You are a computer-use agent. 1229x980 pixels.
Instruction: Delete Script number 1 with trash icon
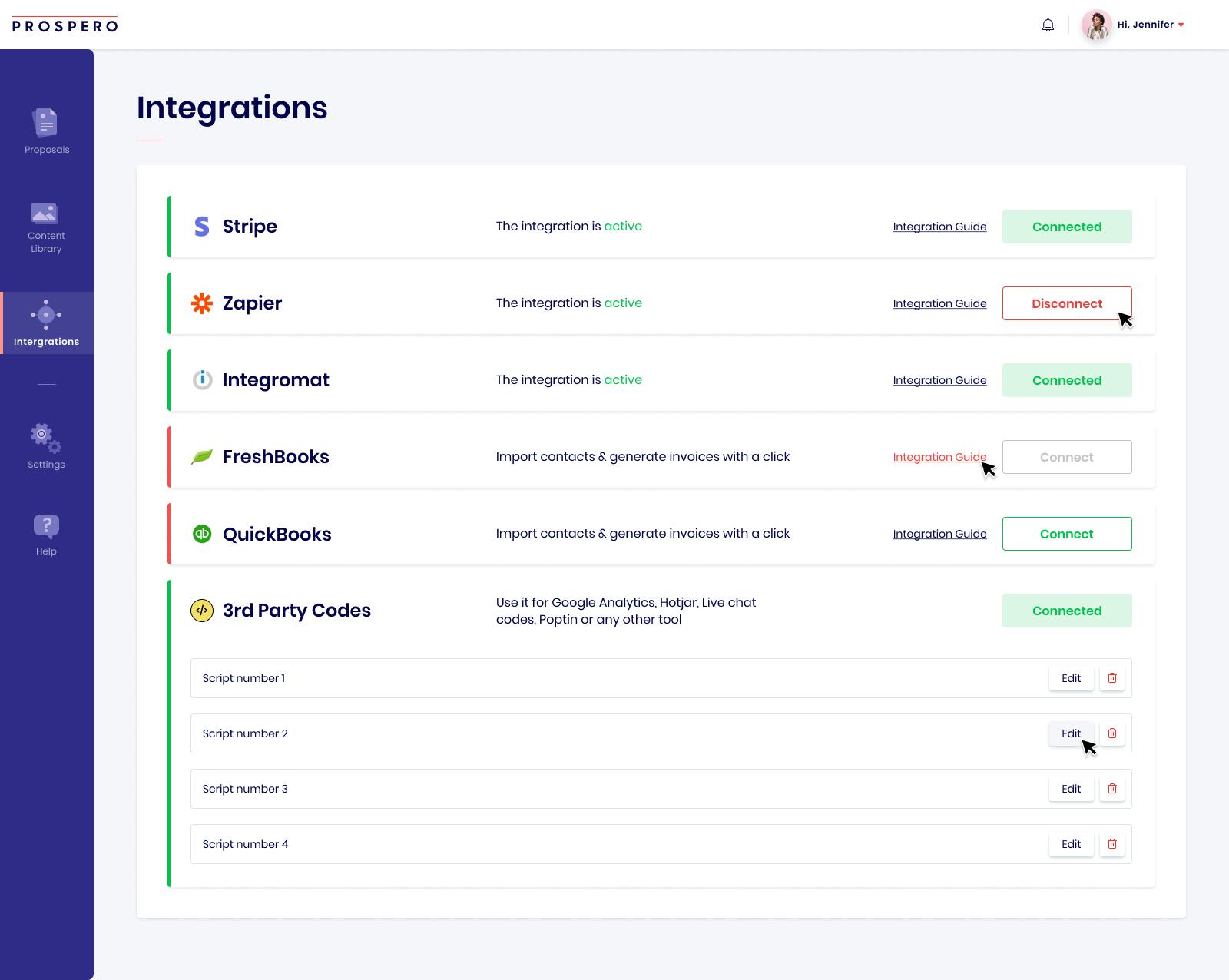click(1112, 678)
